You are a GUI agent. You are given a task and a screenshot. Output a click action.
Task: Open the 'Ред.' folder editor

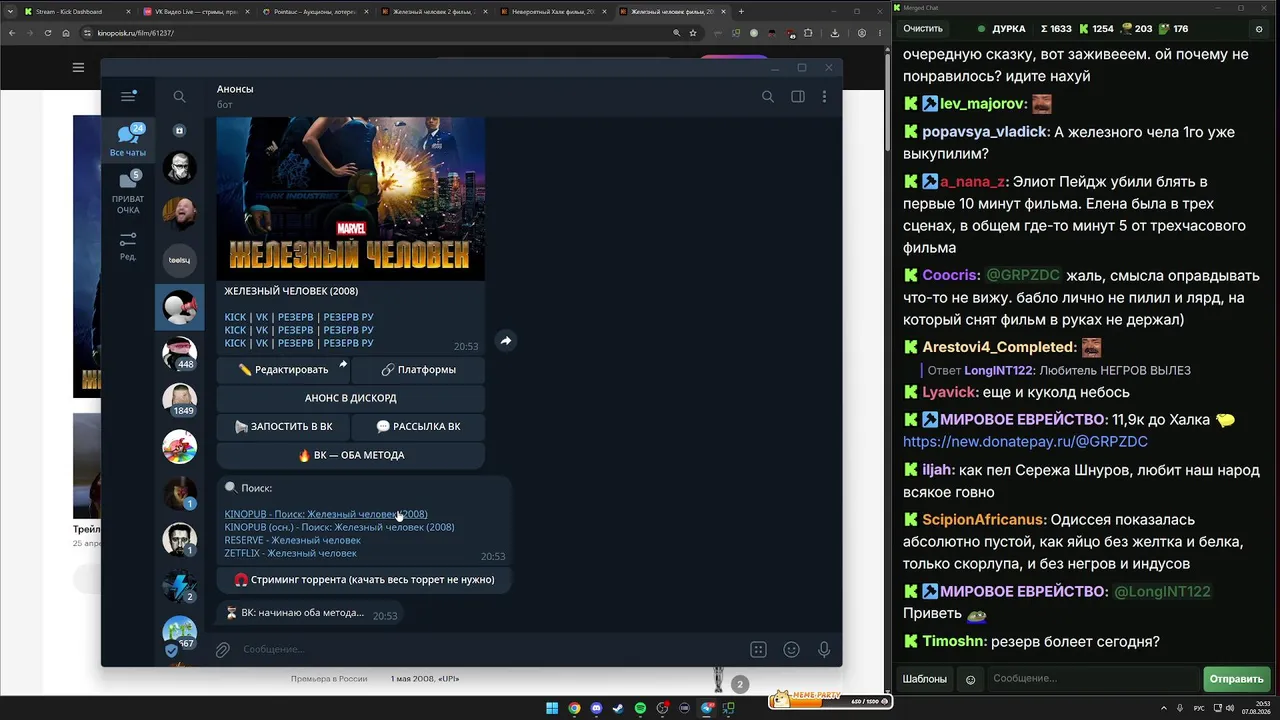[x=128, y=246]
